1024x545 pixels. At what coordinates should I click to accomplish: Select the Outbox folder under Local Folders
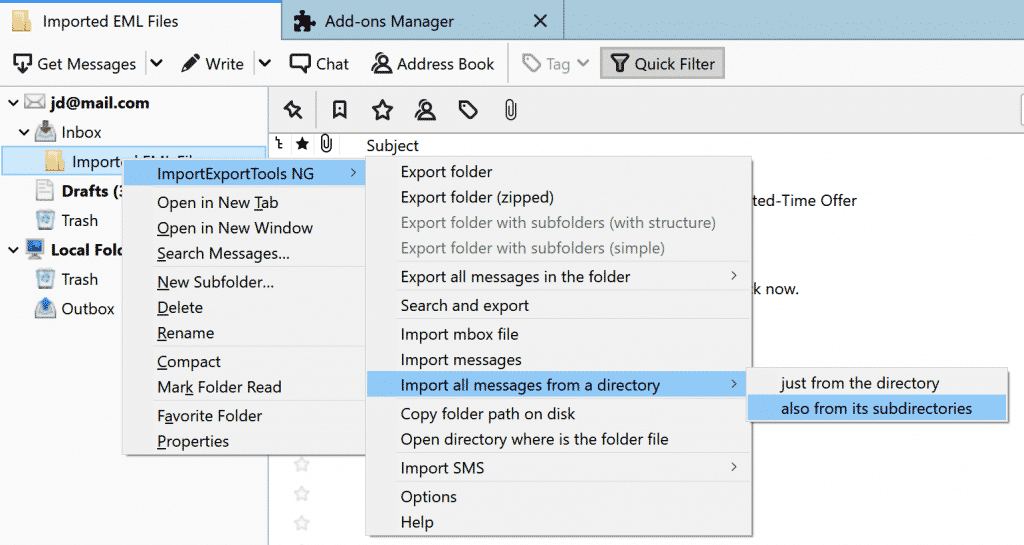click(88, 309)
